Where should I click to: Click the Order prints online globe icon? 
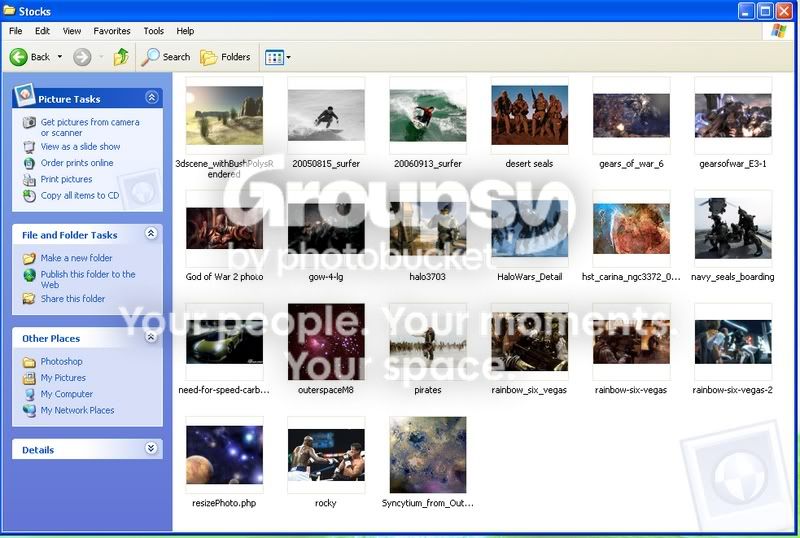29,163
